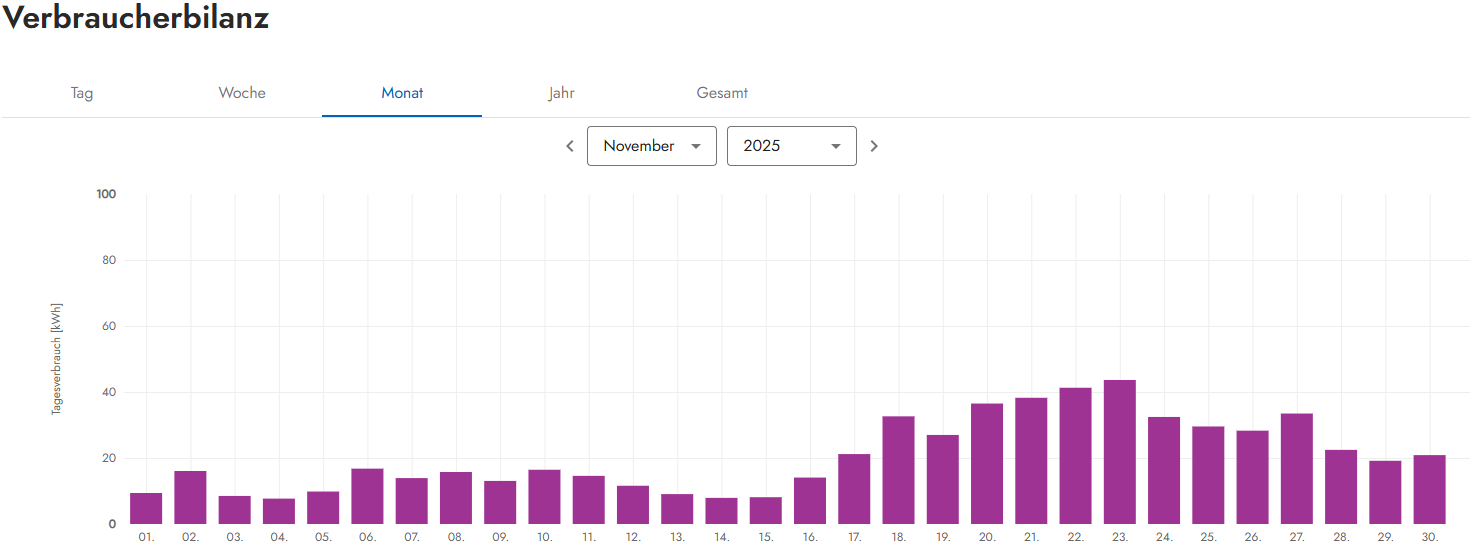1470x553 pixels.
Task: Click the arrow in the month selector
Action: point(696,146)
